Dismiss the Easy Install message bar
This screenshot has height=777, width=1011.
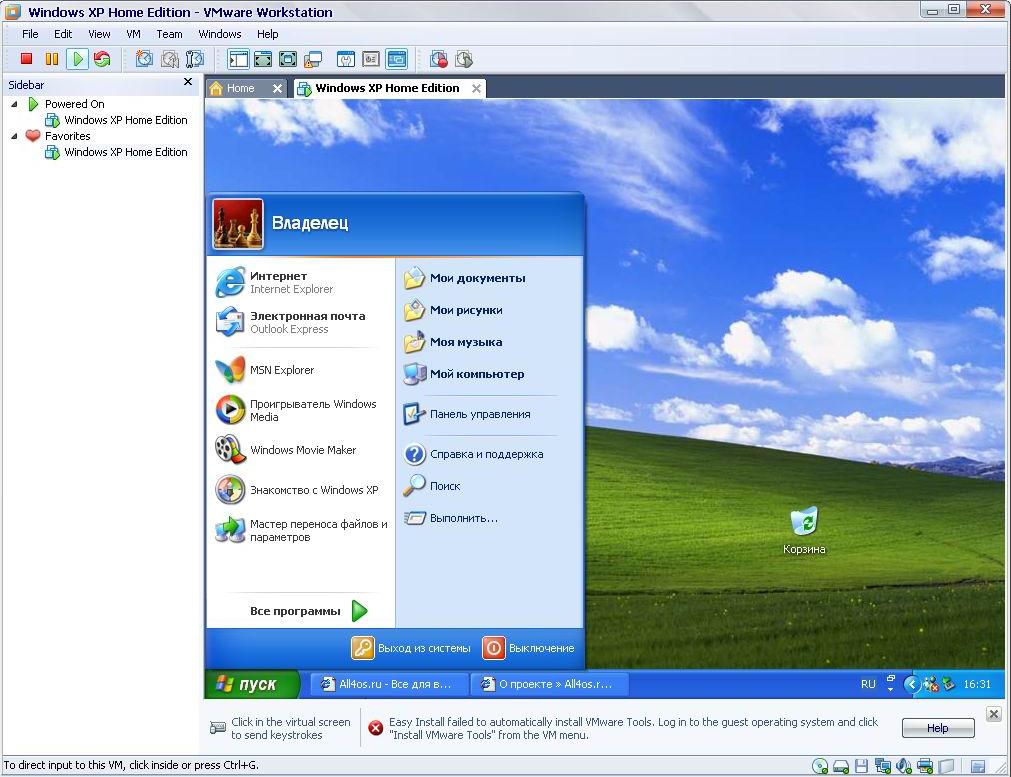pyautogui.click(x=994, y=714)
